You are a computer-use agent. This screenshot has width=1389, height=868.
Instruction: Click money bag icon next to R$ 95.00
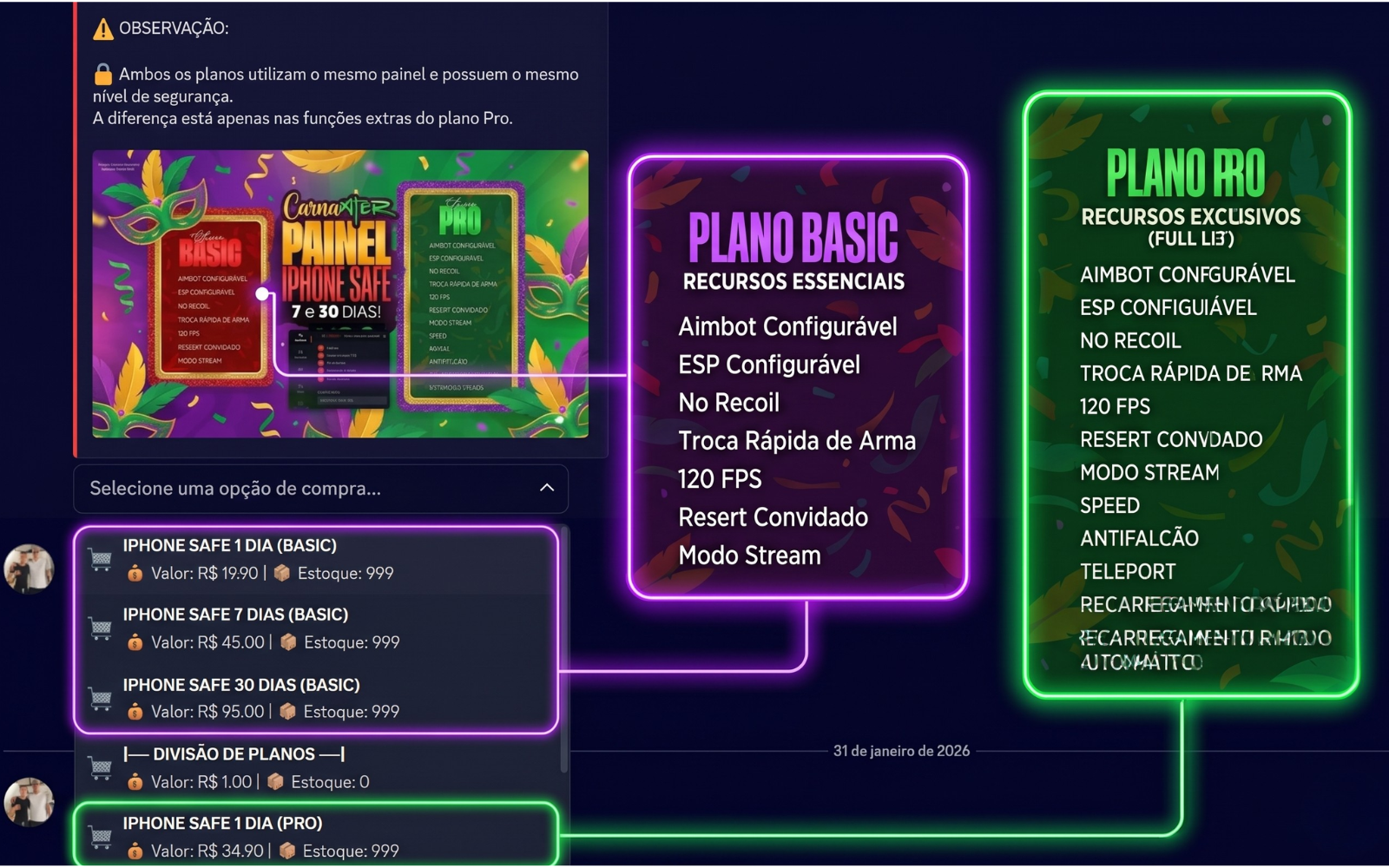(x=135, y=712)
